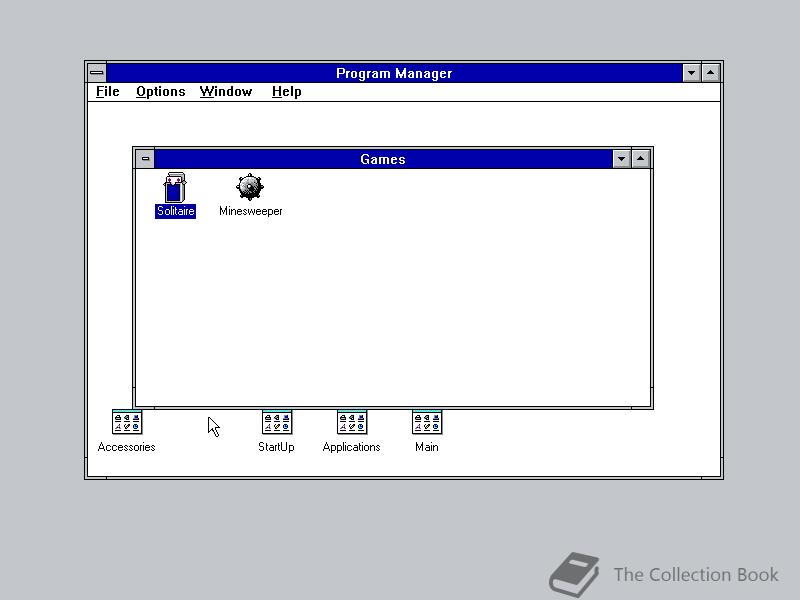The image size is (800, 600).
Task: Maximize the Games window
Action: point(641,159)
